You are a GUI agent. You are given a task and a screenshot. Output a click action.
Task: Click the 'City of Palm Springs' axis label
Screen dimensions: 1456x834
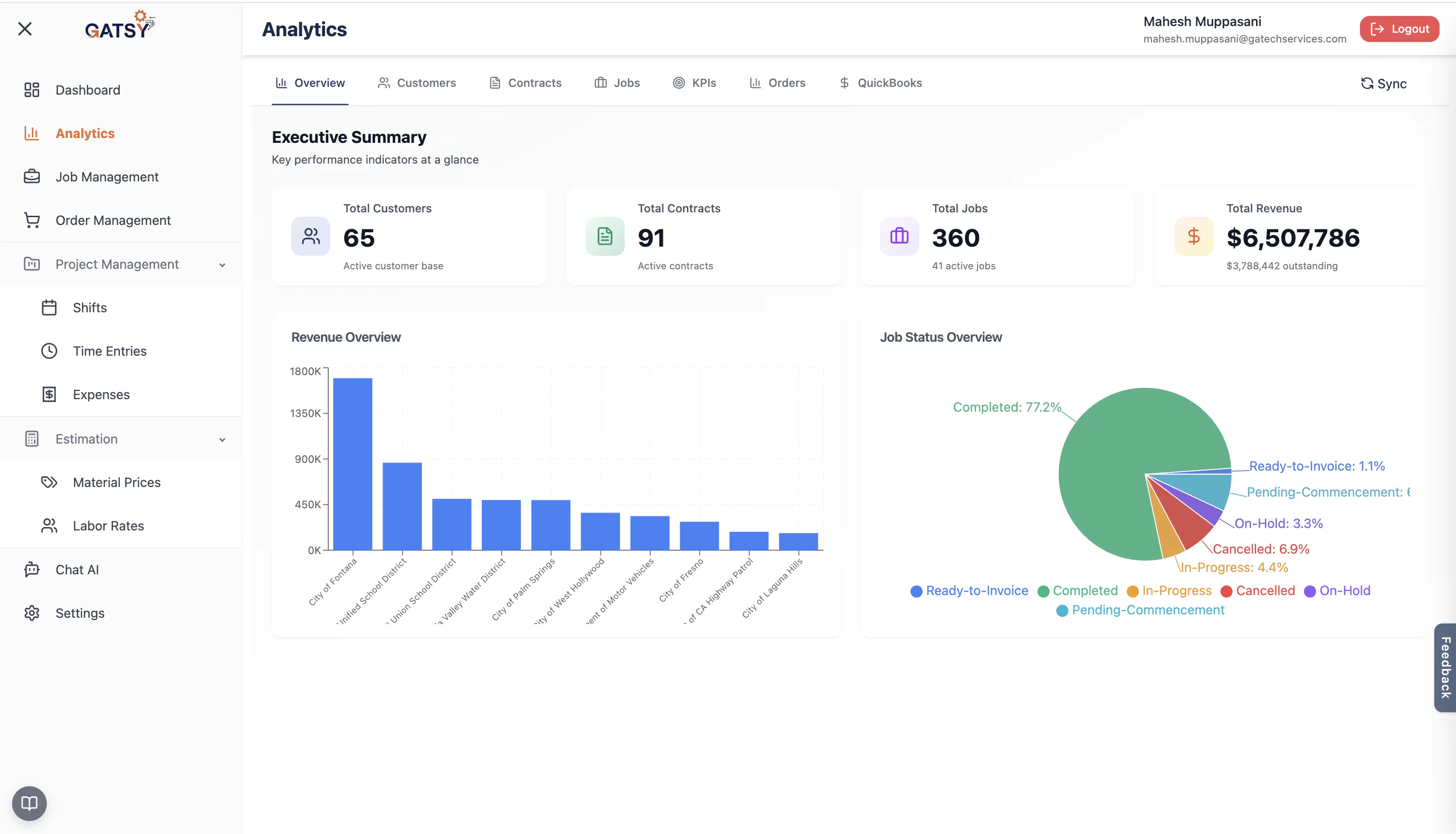click(x=523, y=589)
